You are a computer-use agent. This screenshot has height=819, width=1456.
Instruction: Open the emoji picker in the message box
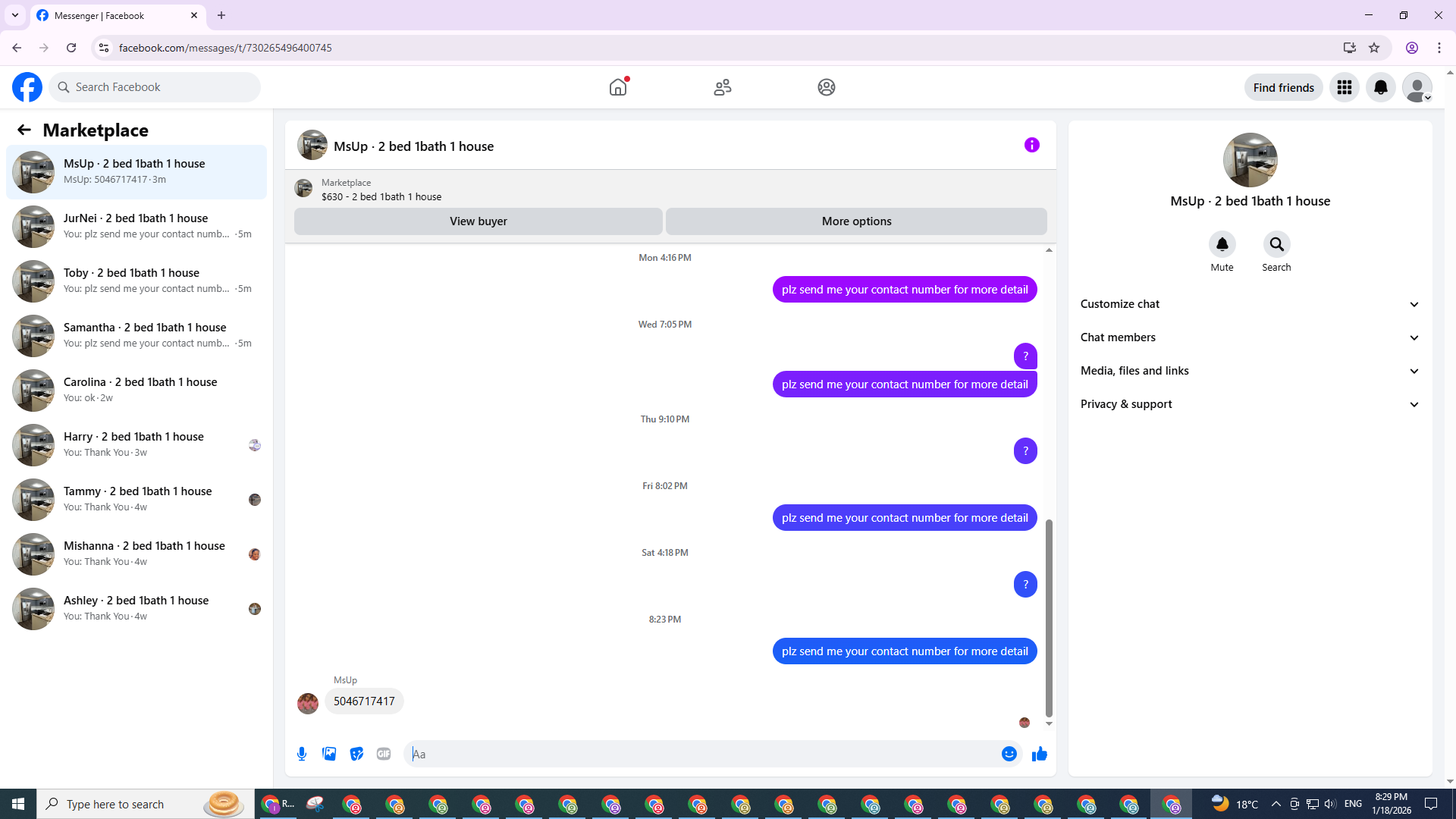(1009, 754)
